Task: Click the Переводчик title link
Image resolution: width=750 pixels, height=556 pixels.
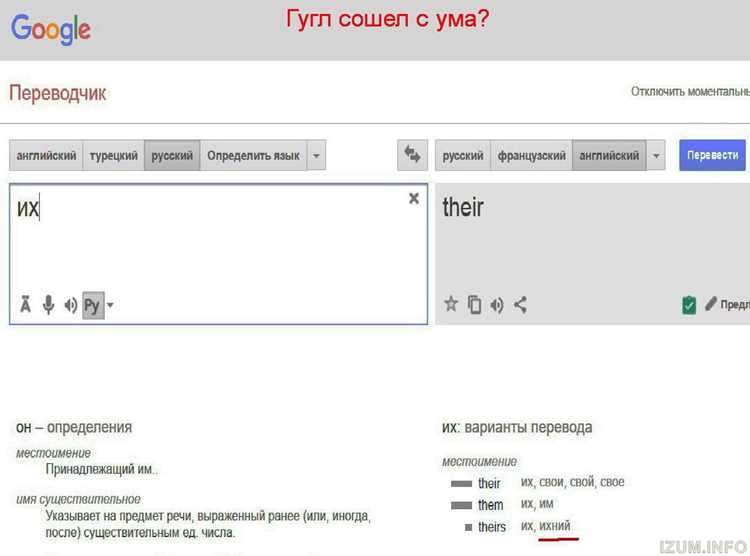Action: point(58,92)
